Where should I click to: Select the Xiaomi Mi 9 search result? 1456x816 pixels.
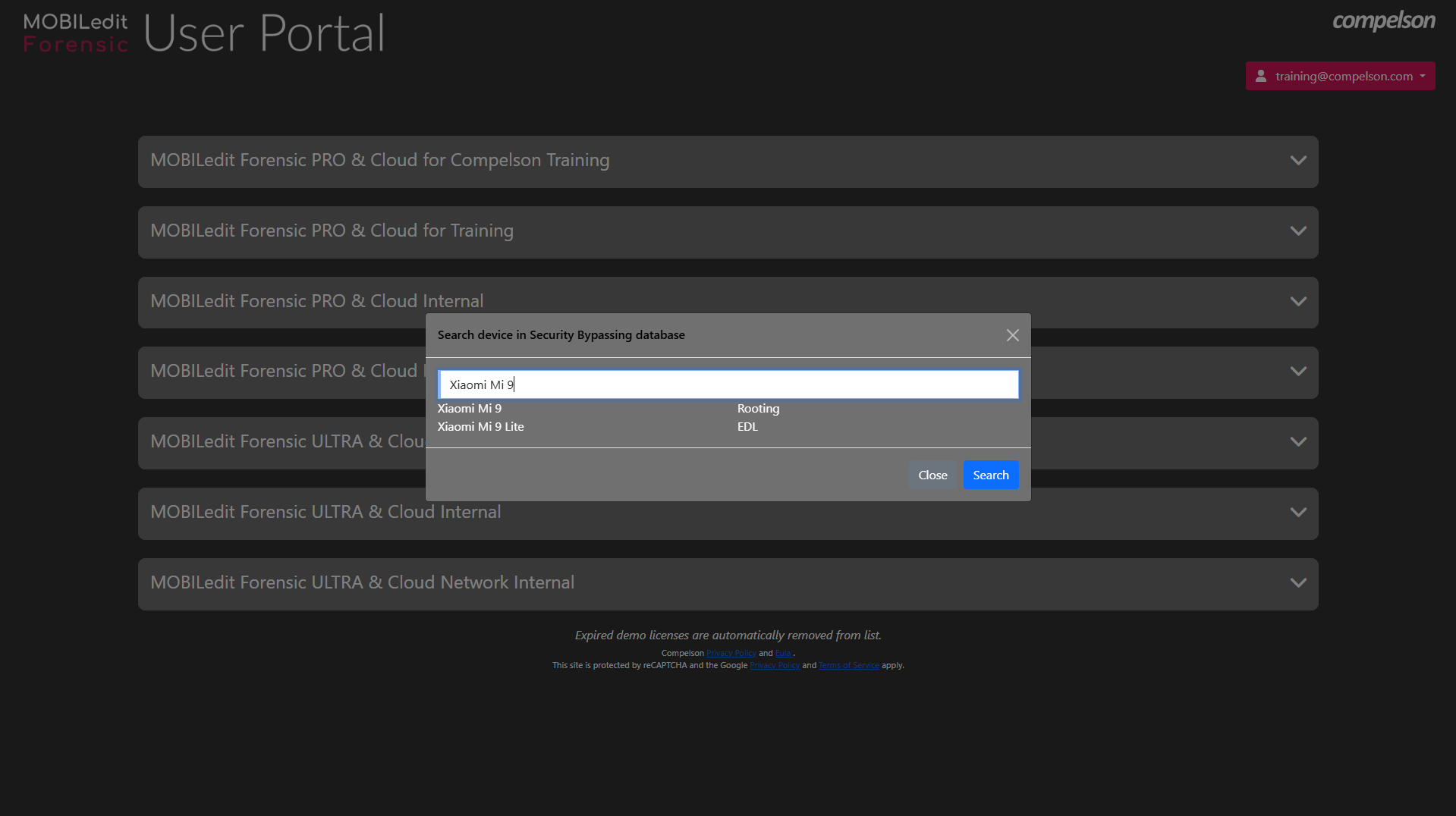pyautogui.click(x=469, y=409)
